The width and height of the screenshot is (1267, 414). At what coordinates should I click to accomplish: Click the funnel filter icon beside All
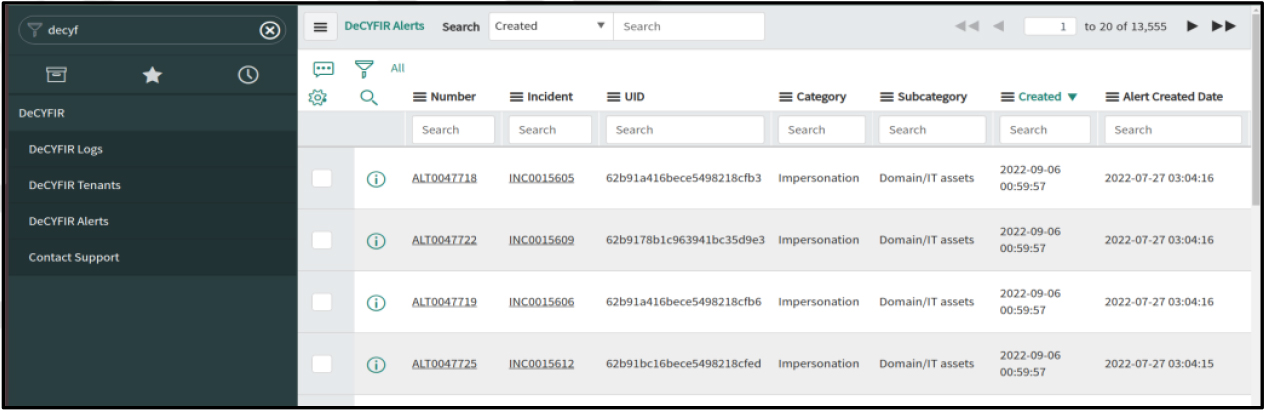365,68
